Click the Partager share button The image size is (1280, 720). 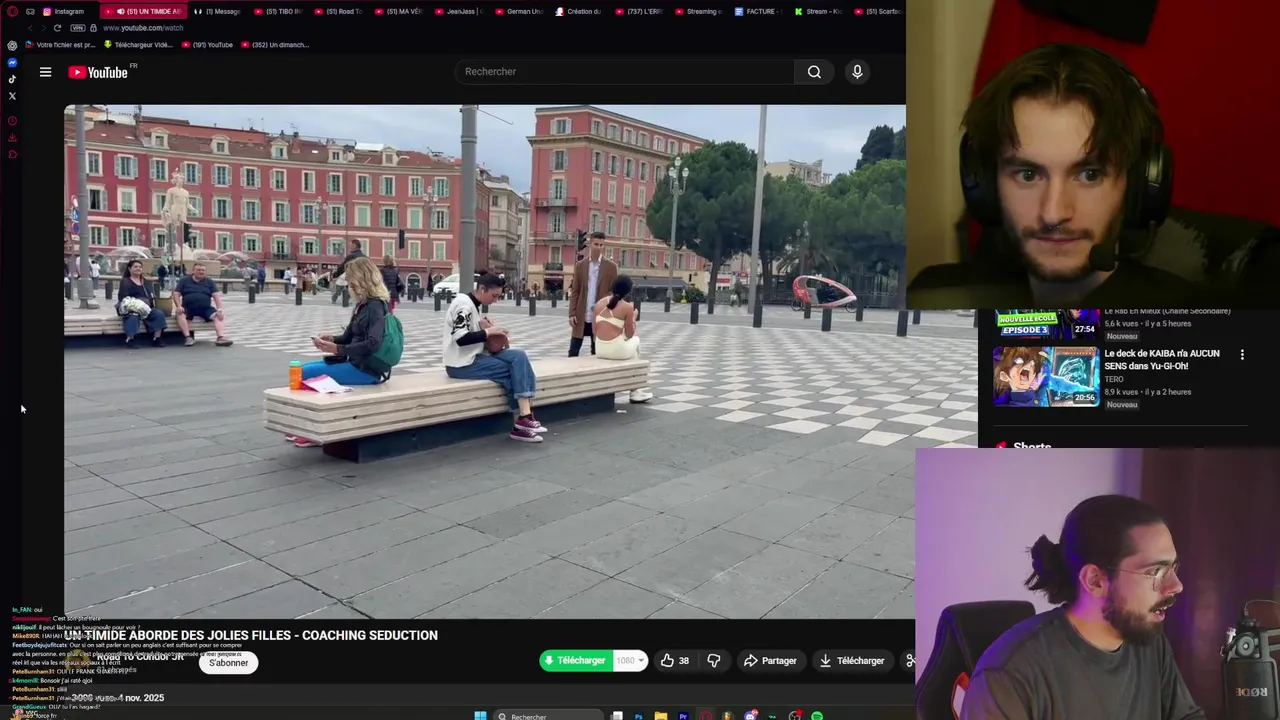[x=770, y=661]
